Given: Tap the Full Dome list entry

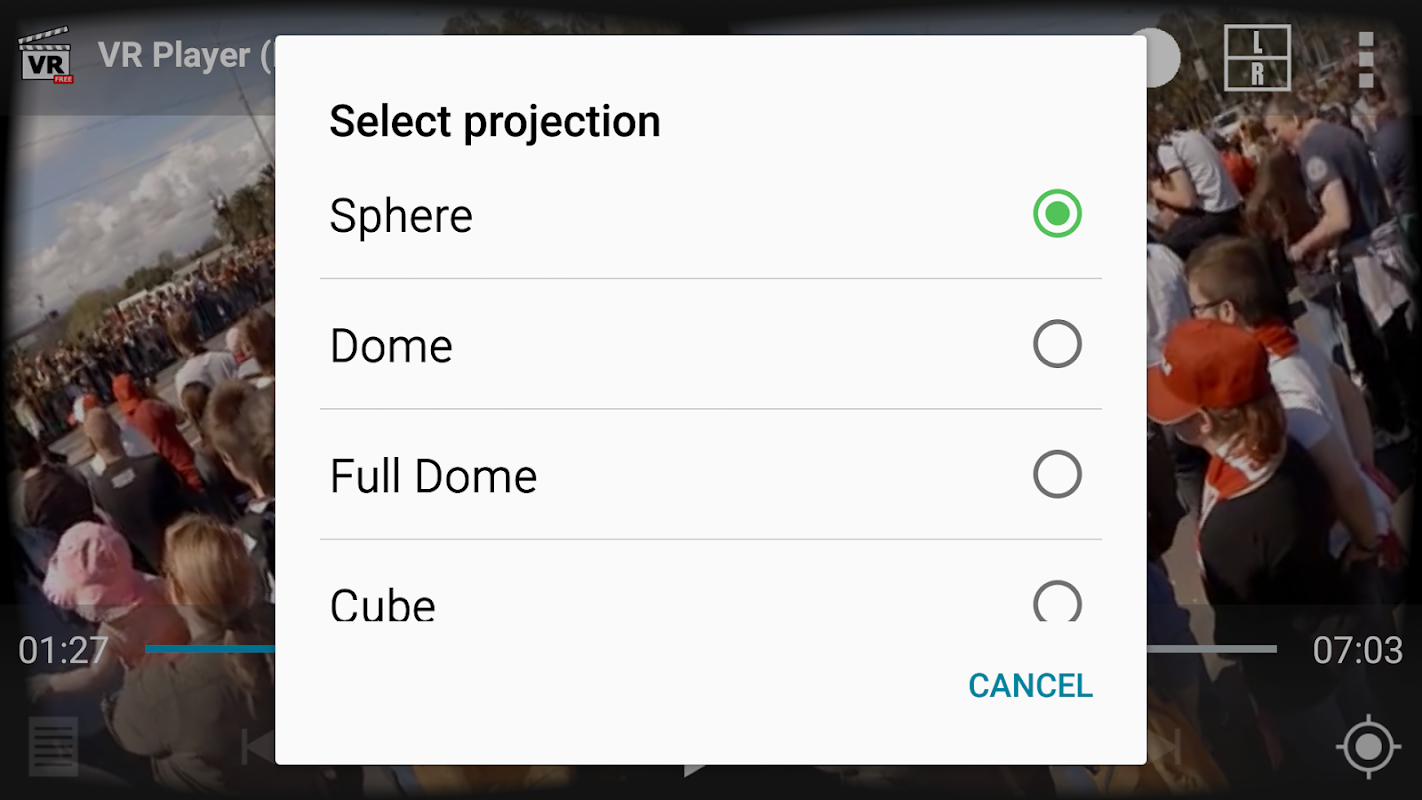Looking at the screenshot, I should coord(433,476).
